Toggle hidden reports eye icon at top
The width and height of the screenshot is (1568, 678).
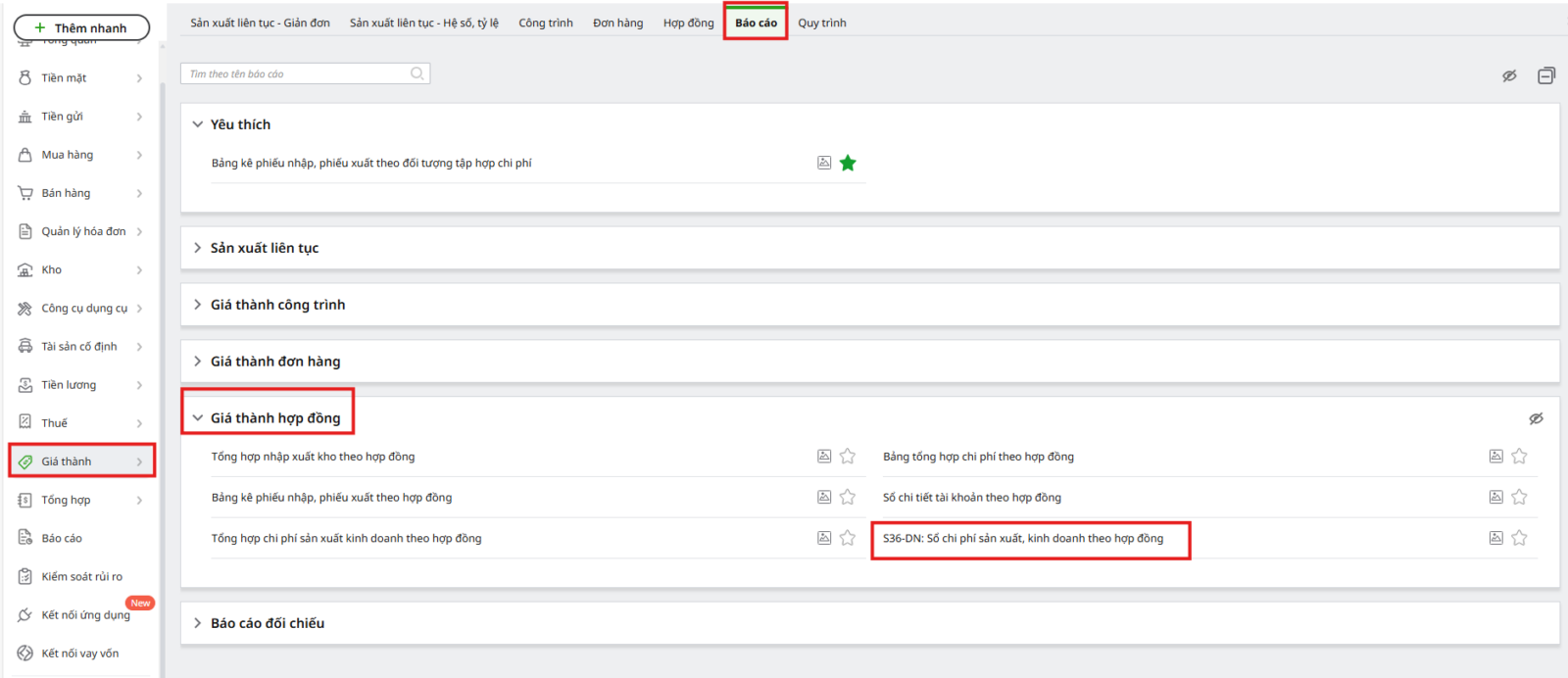[1509, 75]
